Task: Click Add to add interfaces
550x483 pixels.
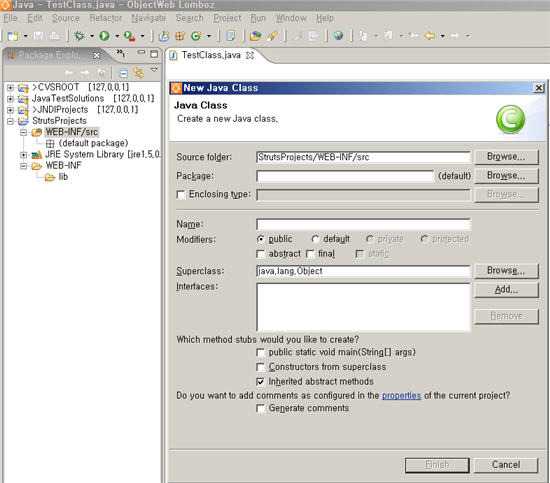Action: (506, 290)
